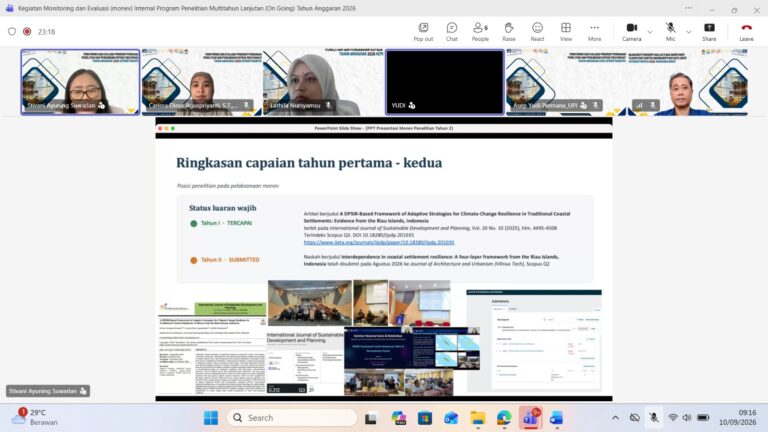Image resolution: width=768 pixels, height=432 pixels.
Task: Open window options ellipsis in title bar
Action: pos(689,8)
